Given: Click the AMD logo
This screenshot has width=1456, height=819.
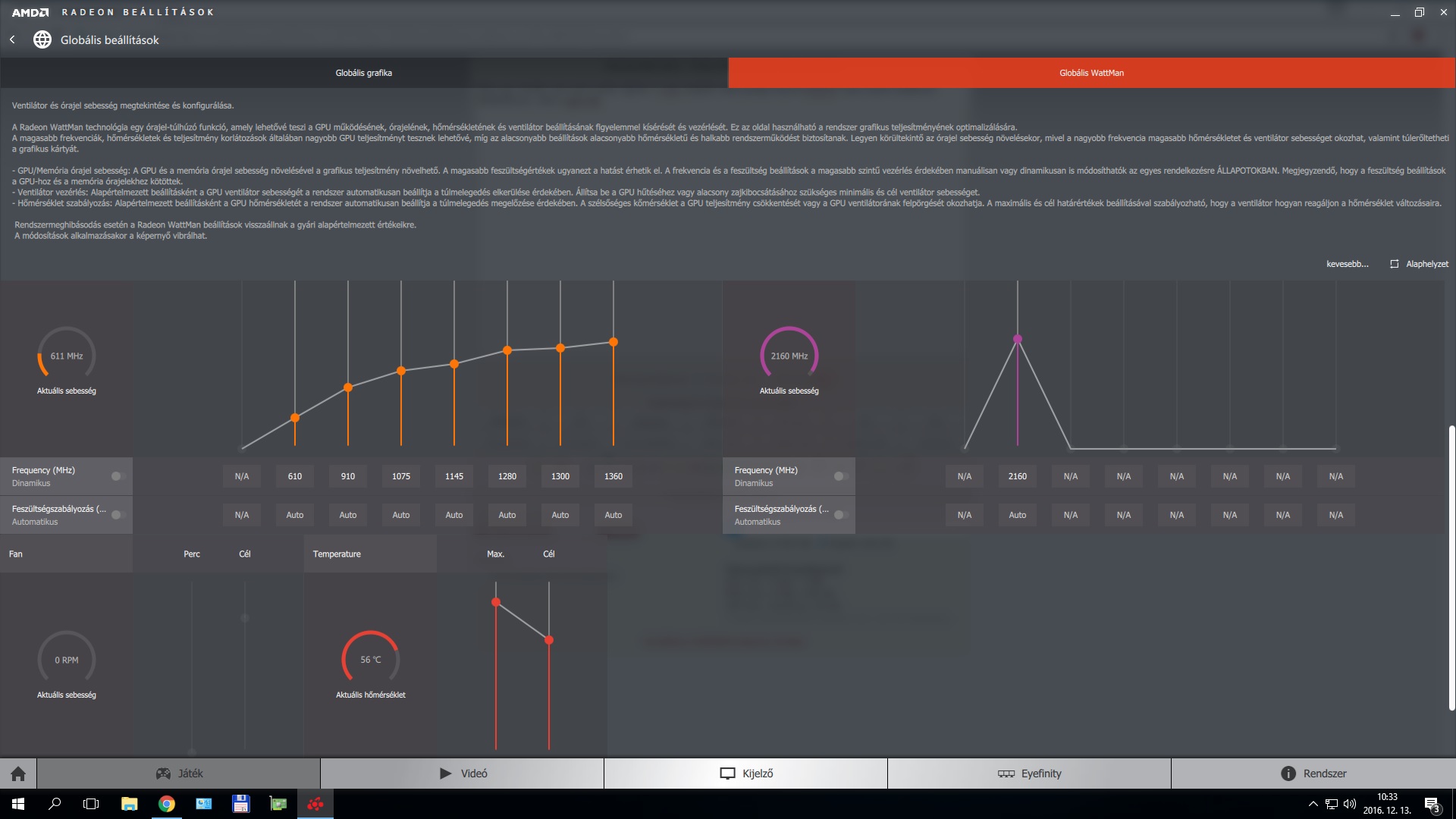Looking at the screenshot, I should [30, 12].
